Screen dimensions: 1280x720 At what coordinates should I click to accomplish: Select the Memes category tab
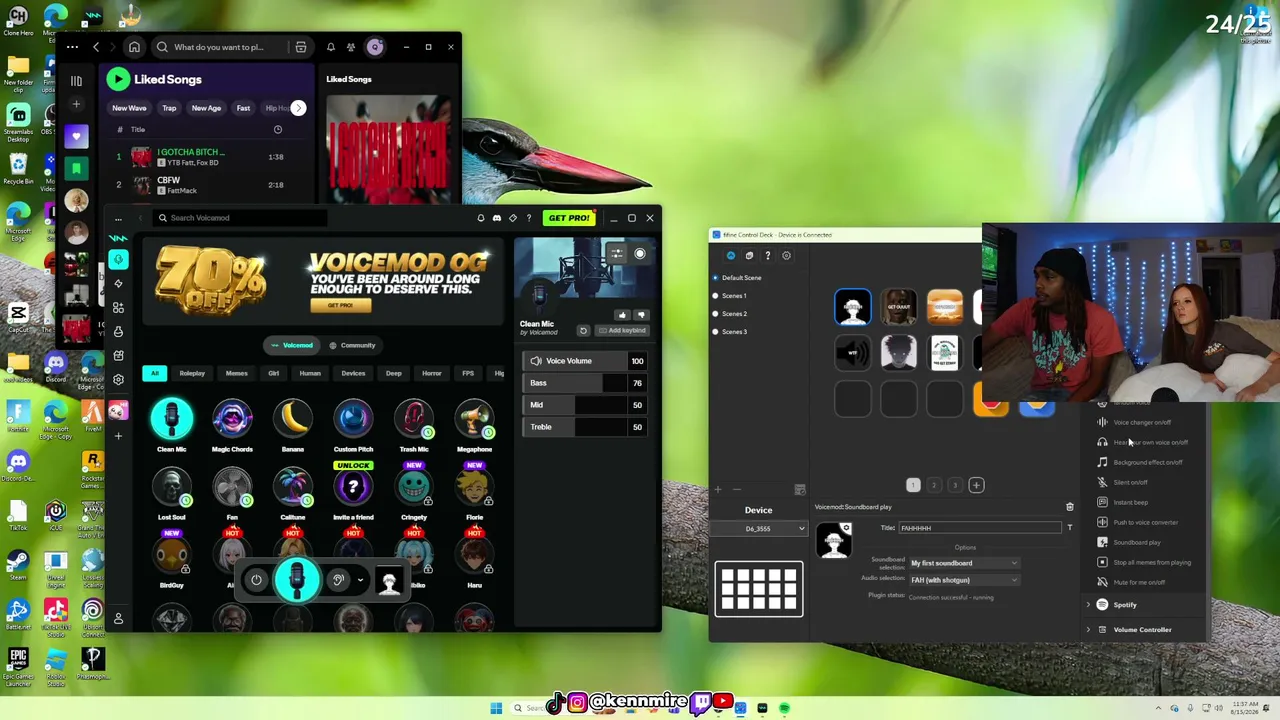(x=236, y=374)
